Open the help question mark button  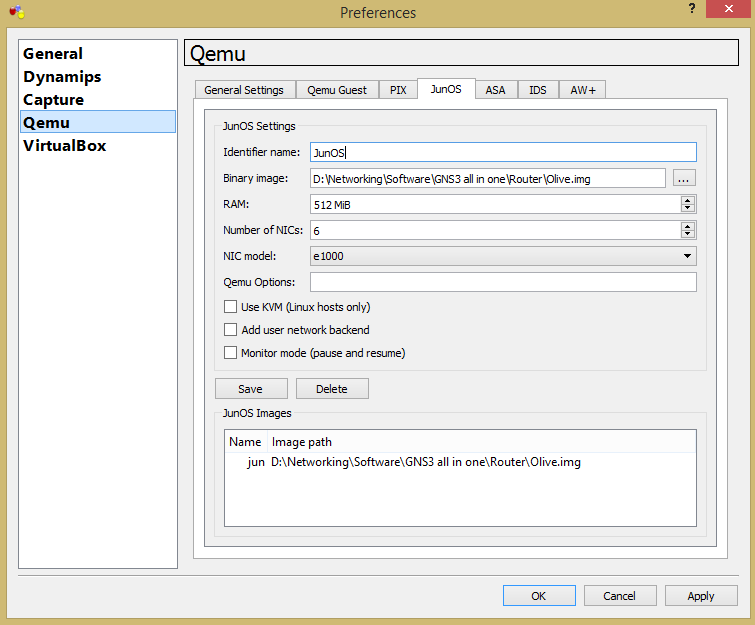(691, 8)
